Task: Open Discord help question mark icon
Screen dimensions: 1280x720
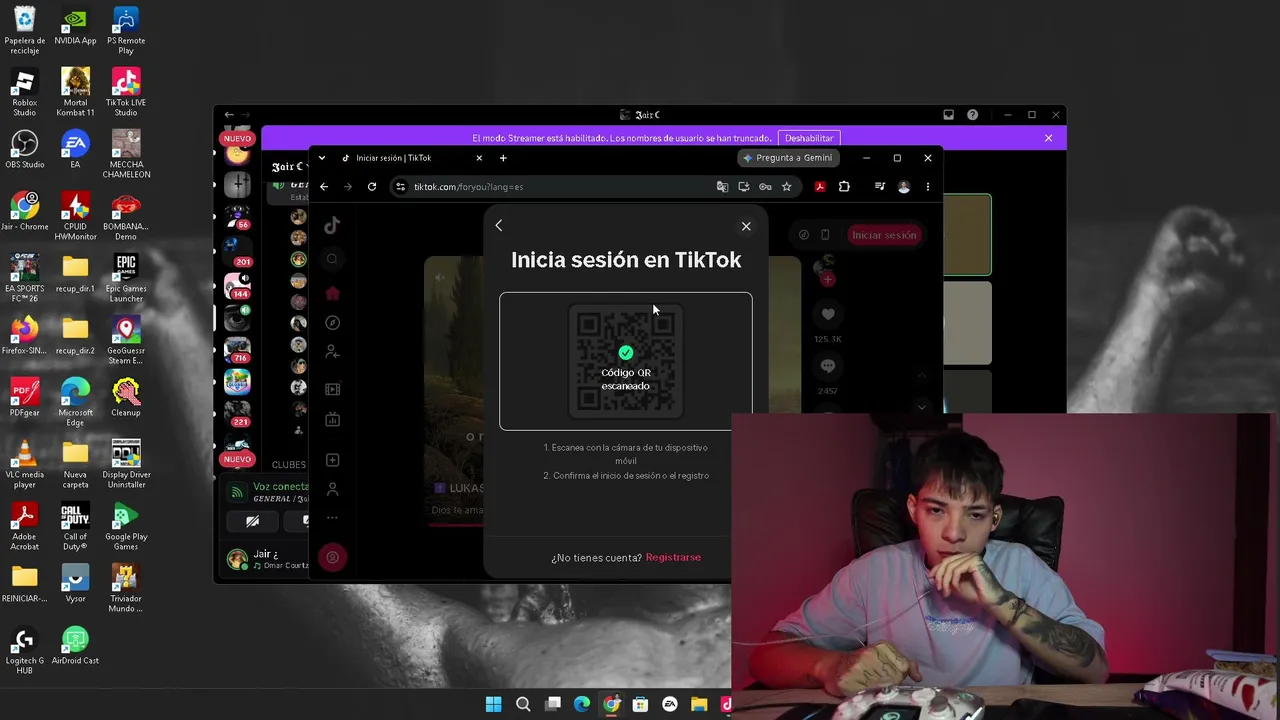Action: (972, 115)
